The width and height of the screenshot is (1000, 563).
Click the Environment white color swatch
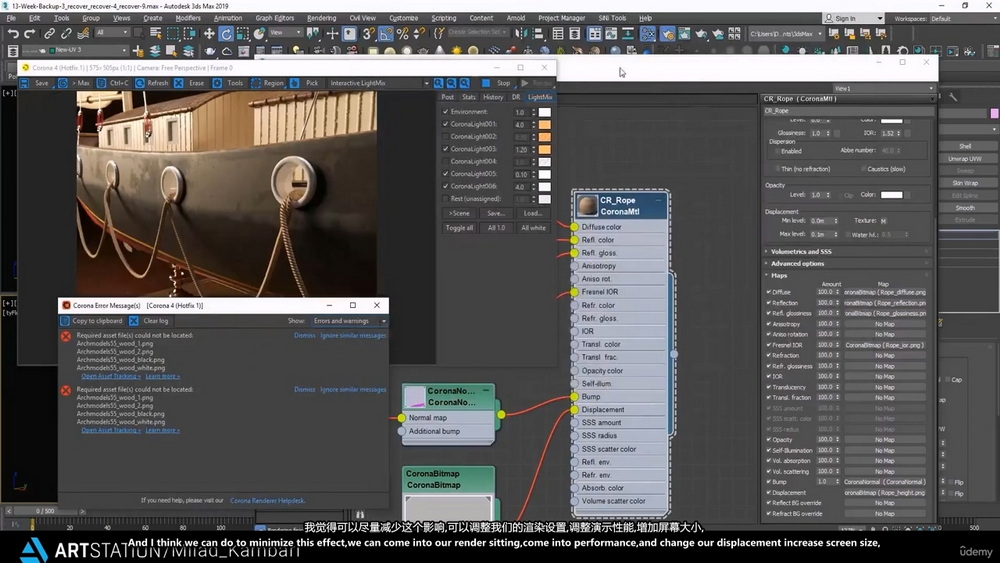coord(545,112)
